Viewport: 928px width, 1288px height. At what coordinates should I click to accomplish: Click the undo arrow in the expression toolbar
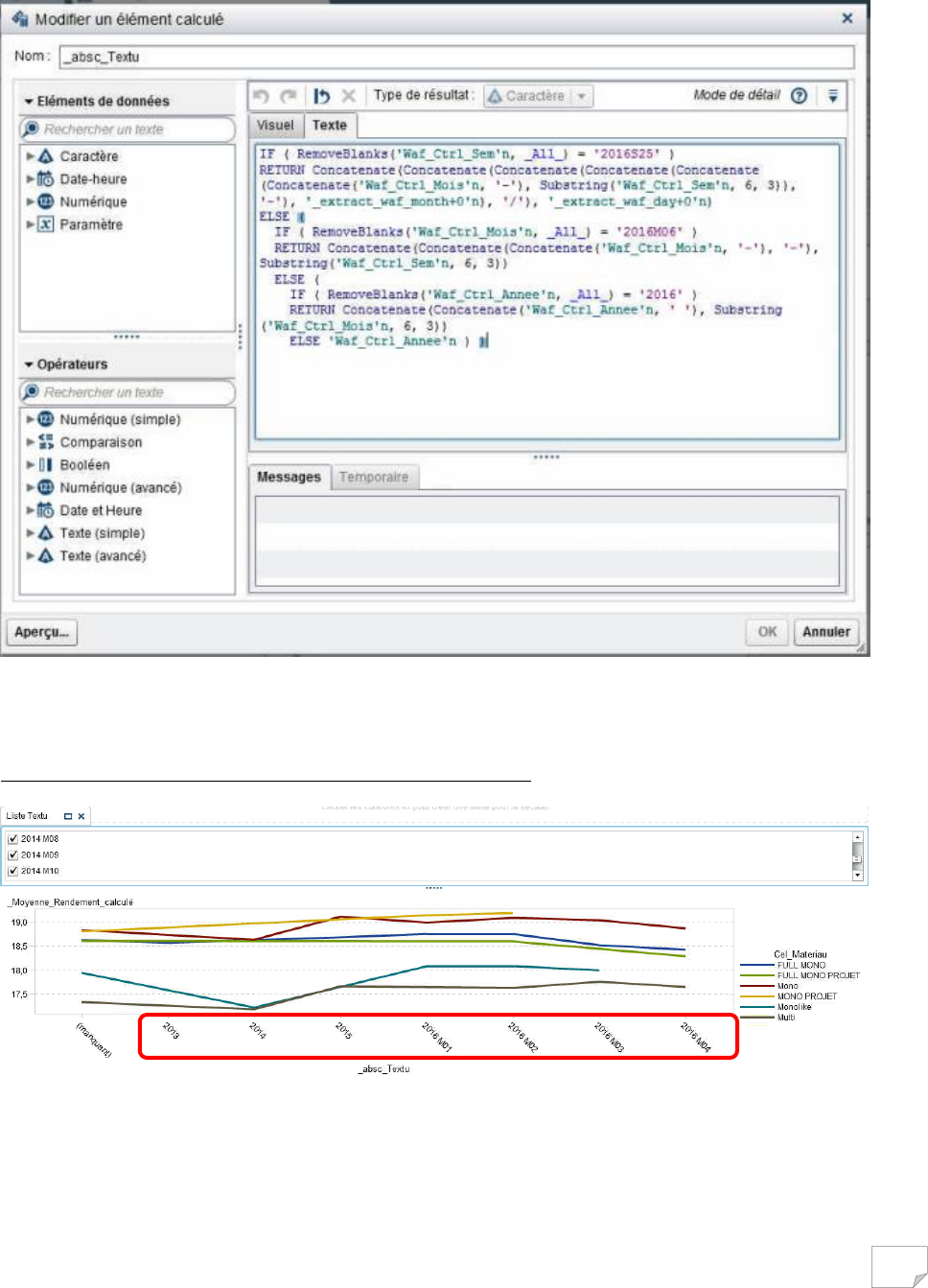261,96
